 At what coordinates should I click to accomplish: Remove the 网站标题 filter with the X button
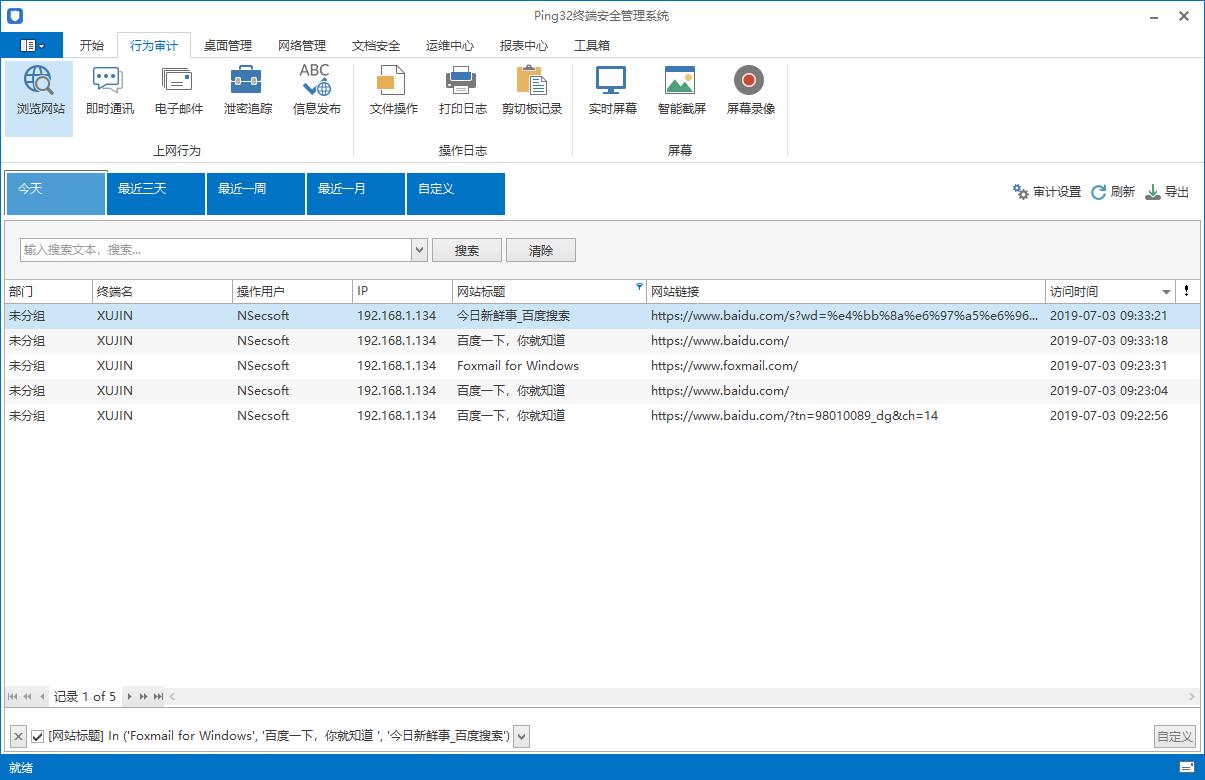[x=17, y=737]
